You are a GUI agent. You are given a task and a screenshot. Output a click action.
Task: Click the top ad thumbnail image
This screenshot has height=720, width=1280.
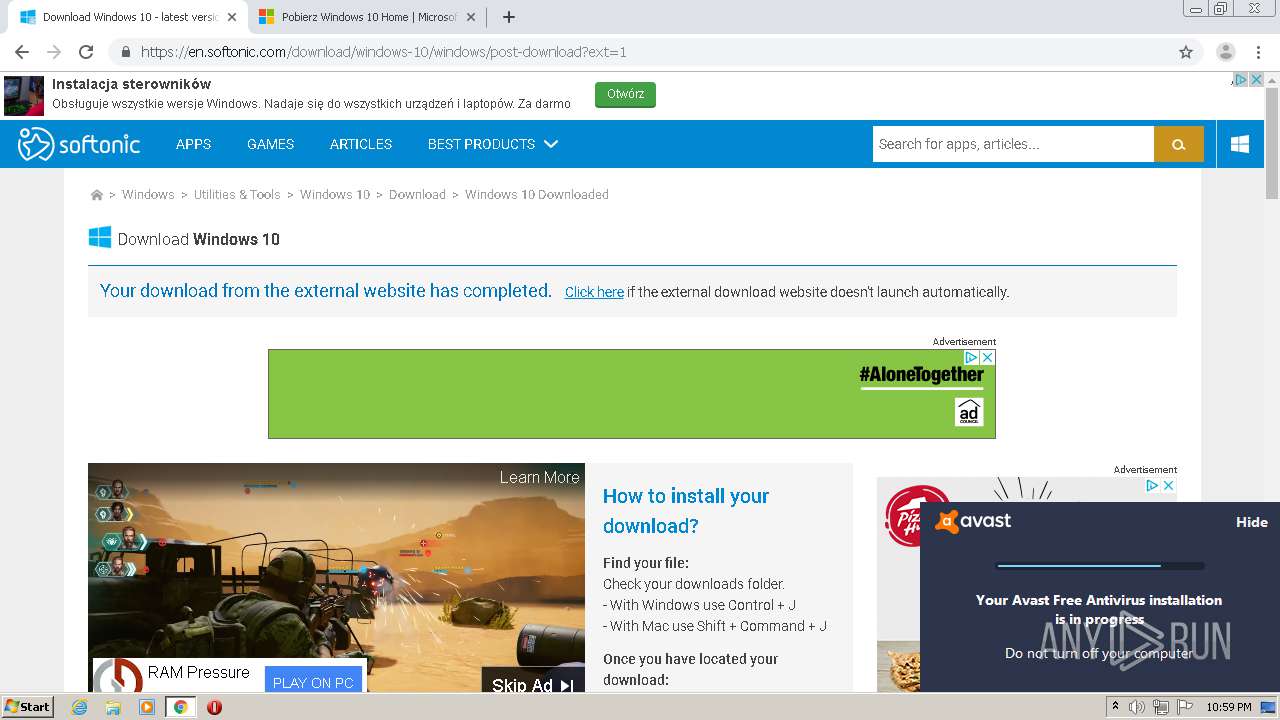coord(24,96)
